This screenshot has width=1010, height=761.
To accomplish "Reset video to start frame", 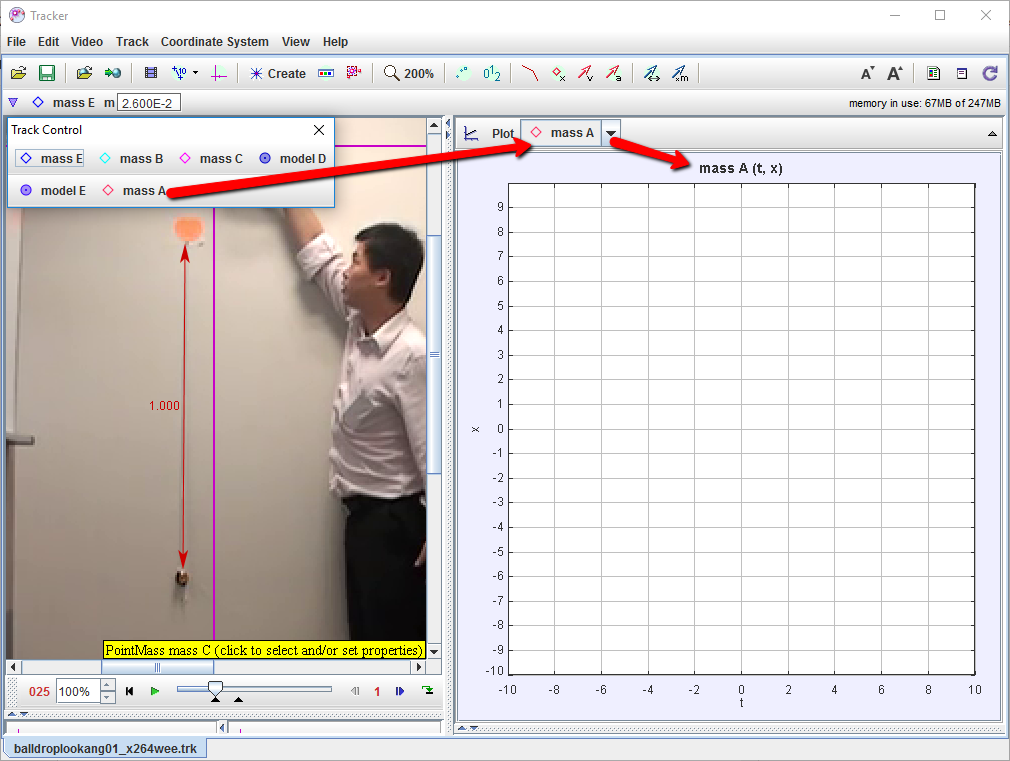I will 129,691.
